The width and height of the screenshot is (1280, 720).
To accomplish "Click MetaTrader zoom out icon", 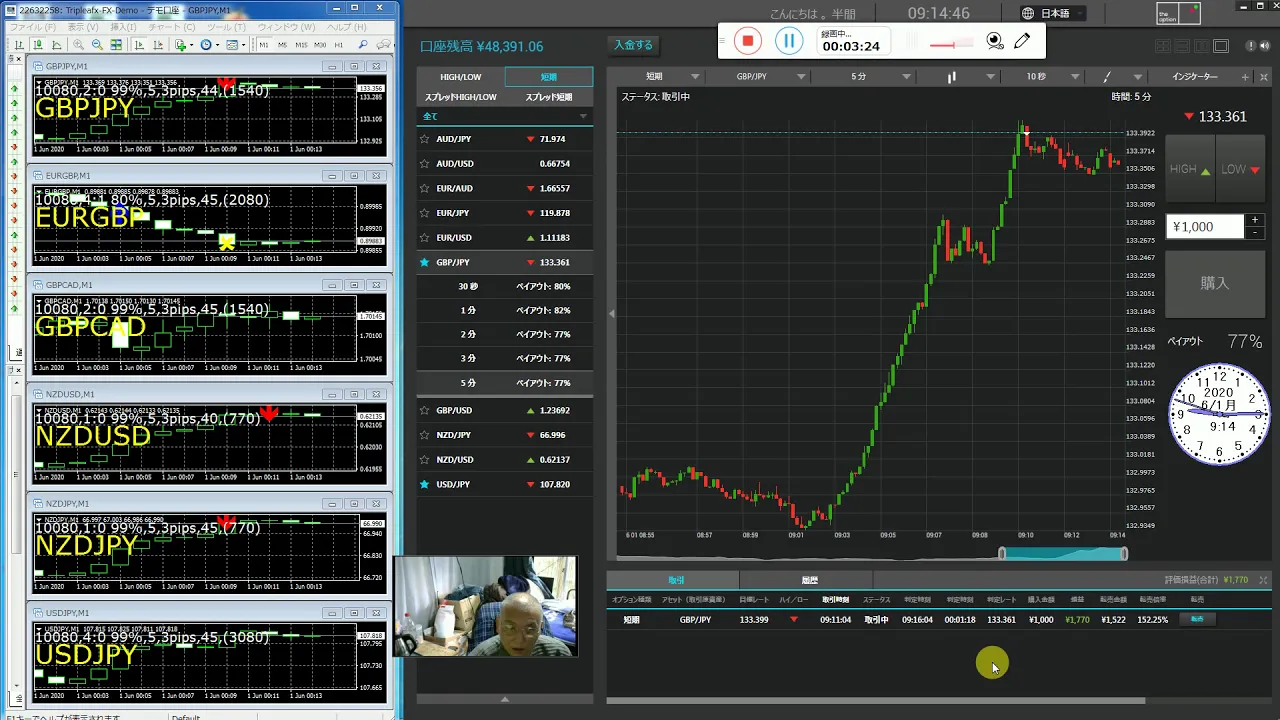I will click(97, 44).
